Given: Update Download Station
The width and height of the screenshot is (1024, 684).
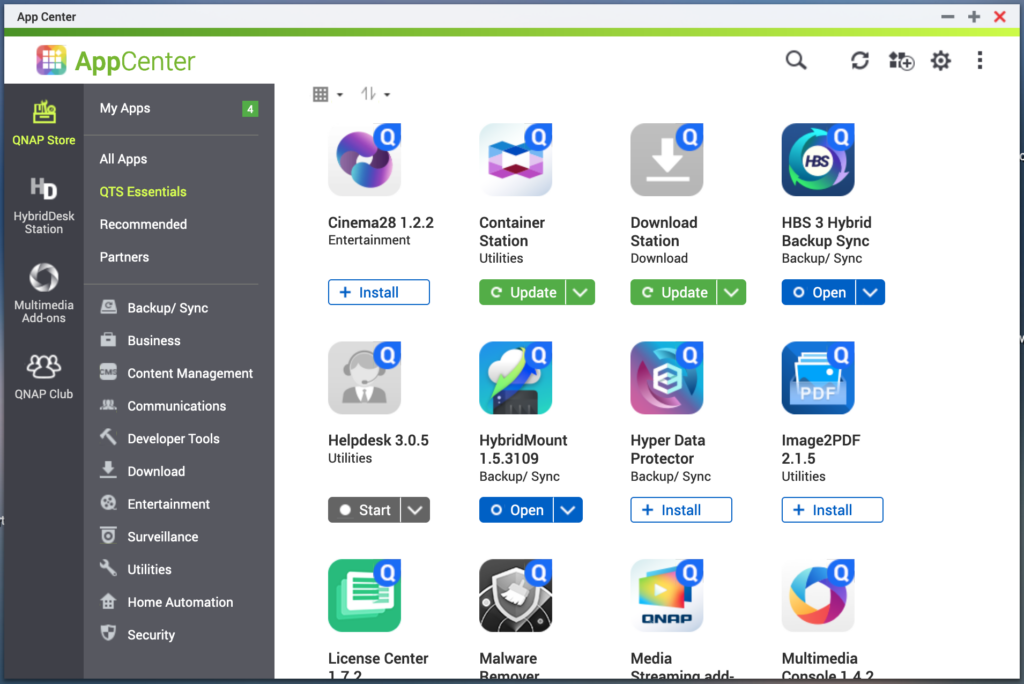Looking at the screenshot, I should (675, 292).
